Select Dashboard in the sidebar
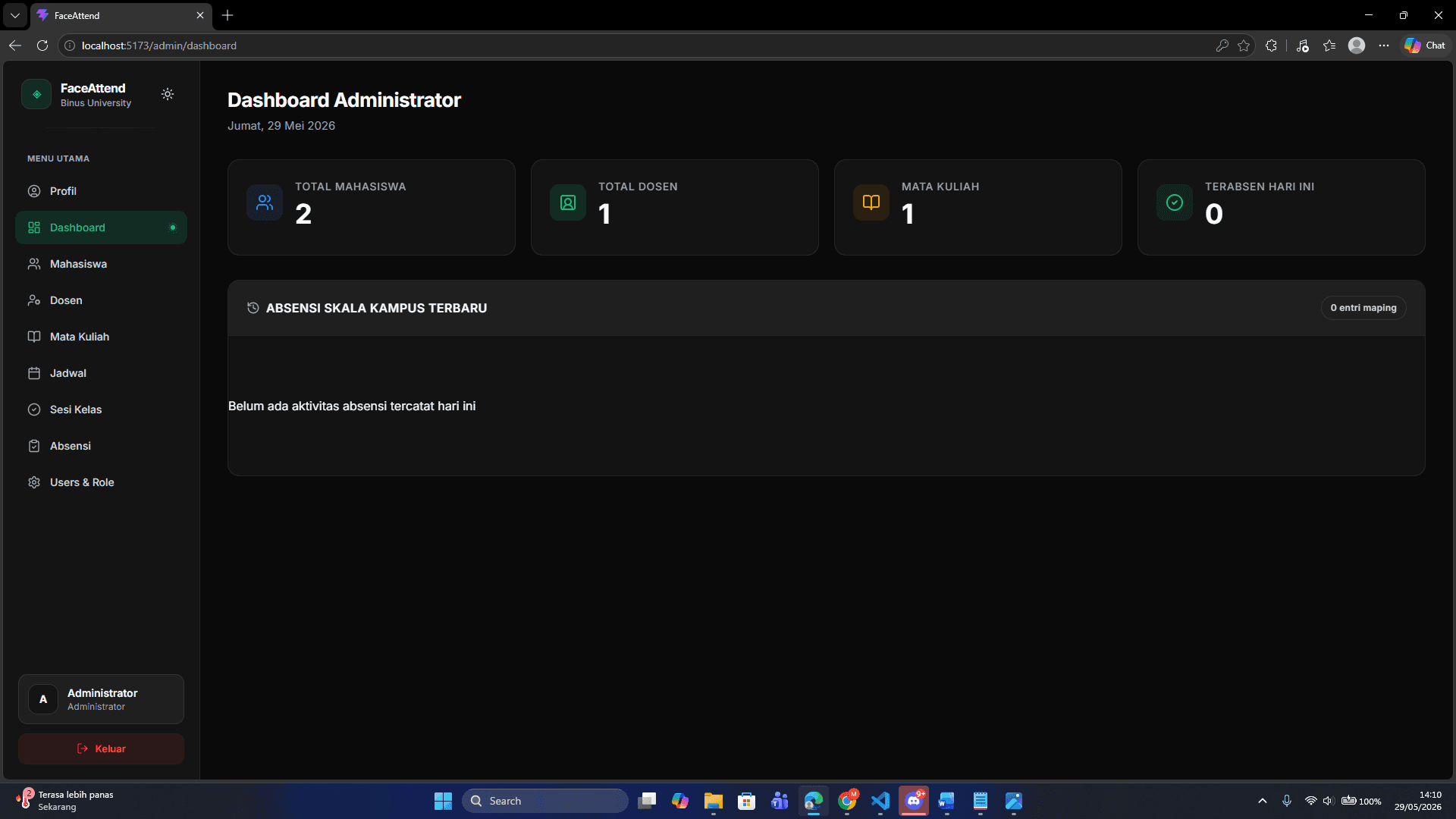The height and width of the screenshot is (819, 1456). click(101, 227)
